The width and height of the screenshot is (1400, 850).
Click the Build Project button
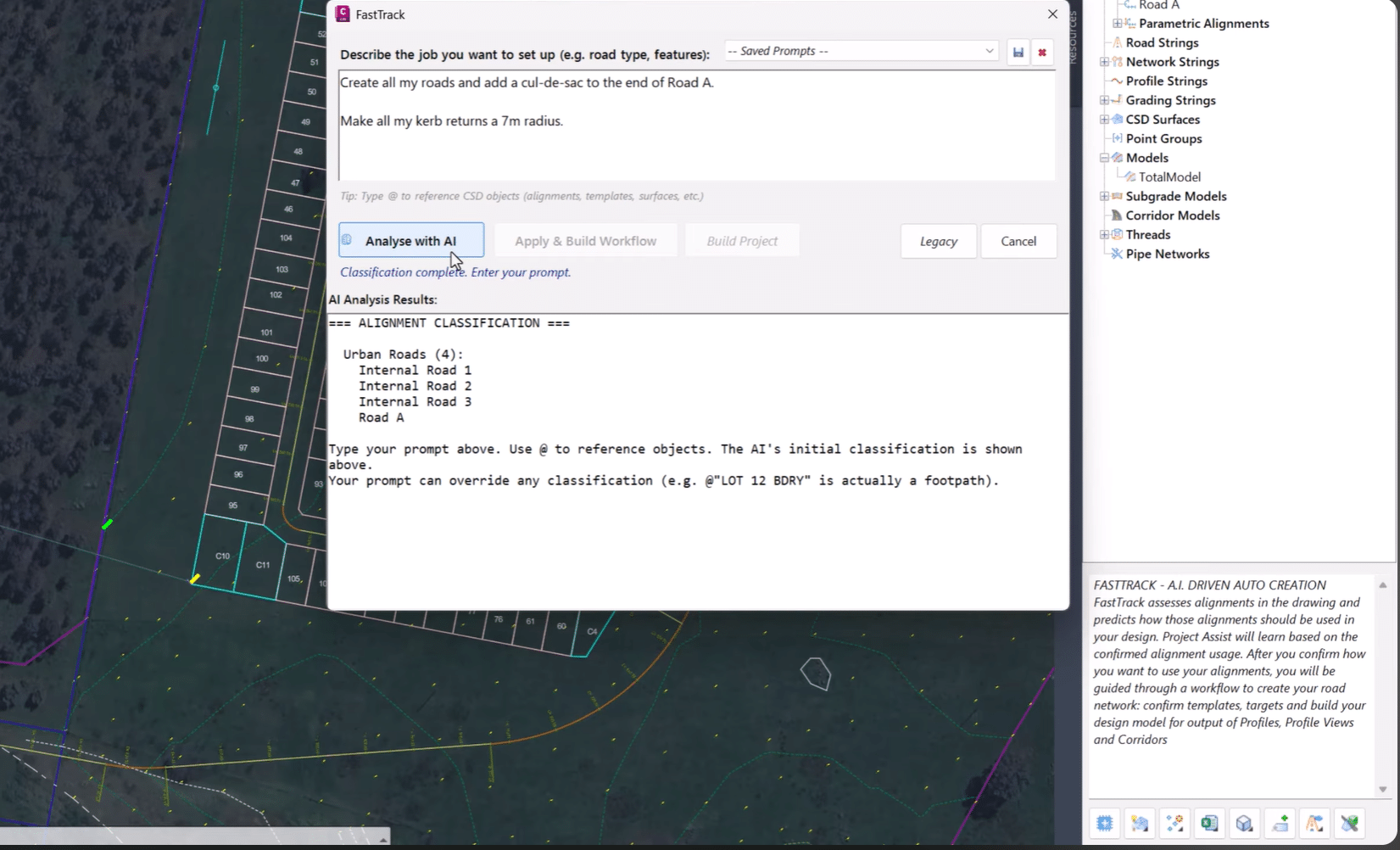(742, 241)
